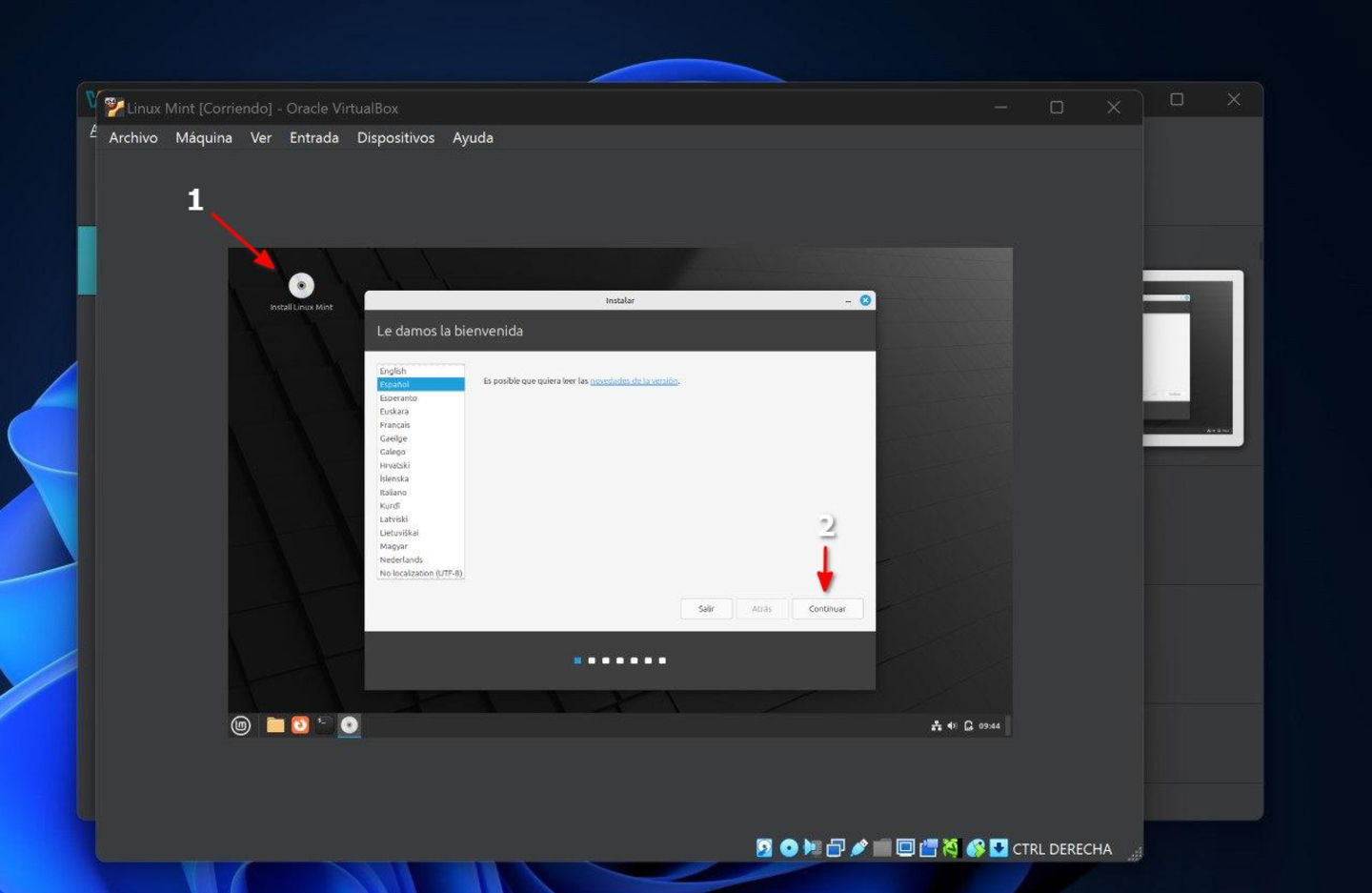Open the Ayuda menu

pyautogui.click(x=473, y=138)
